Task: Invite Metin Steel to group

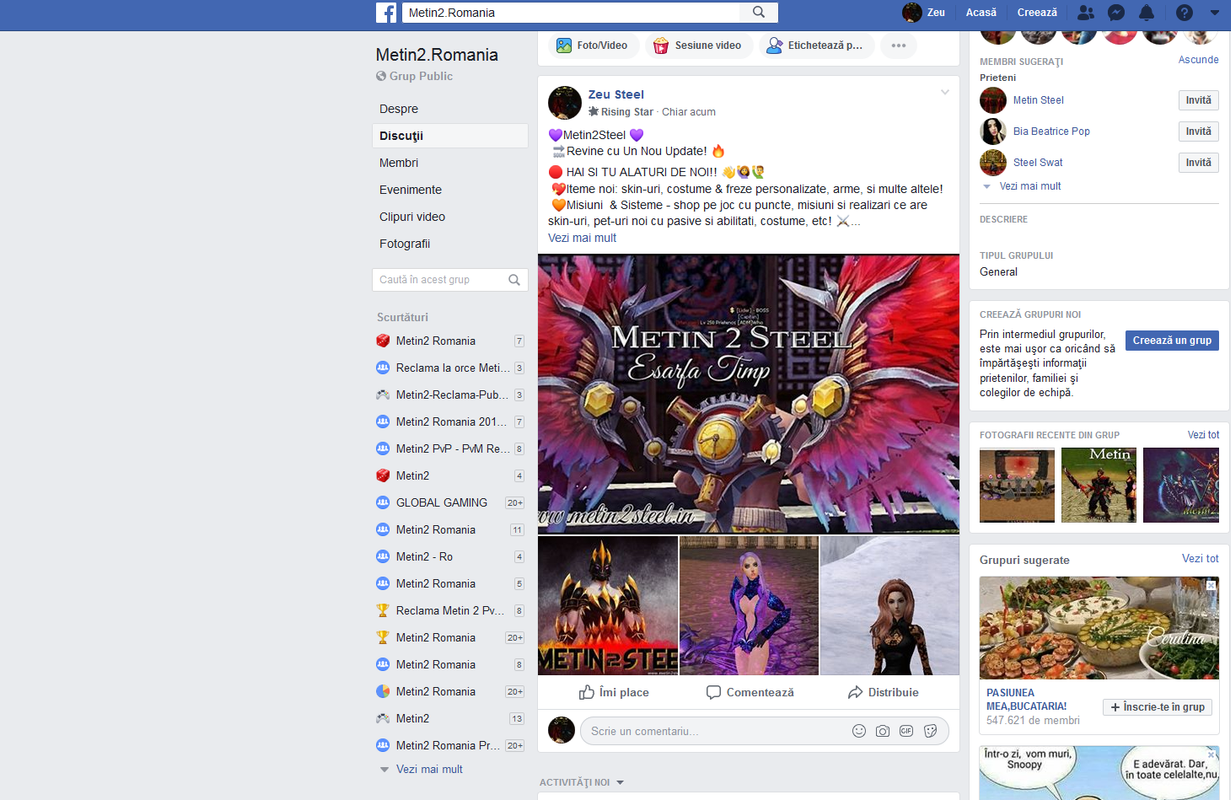Action: click(x=1198, y=100)
